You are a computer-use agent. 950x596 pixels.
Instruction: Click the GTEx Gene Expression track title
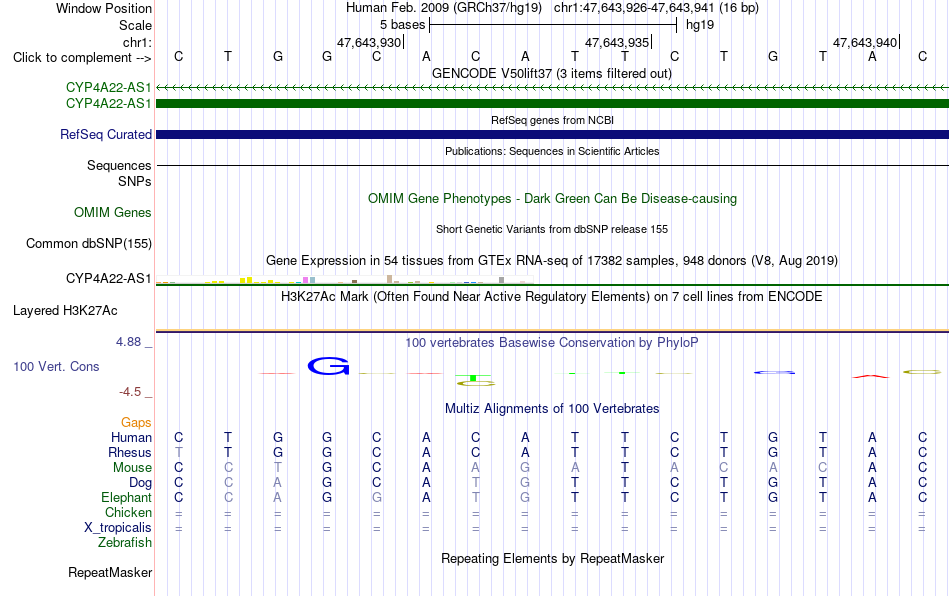pos(552,260)
